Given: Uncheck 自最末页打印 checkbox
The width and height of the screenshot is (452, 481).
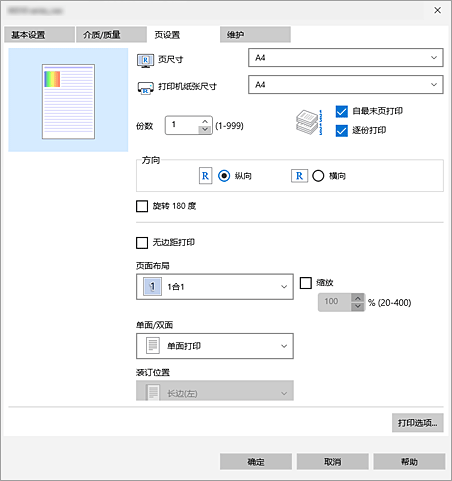Looking at the screenshot, I should 342,111.
